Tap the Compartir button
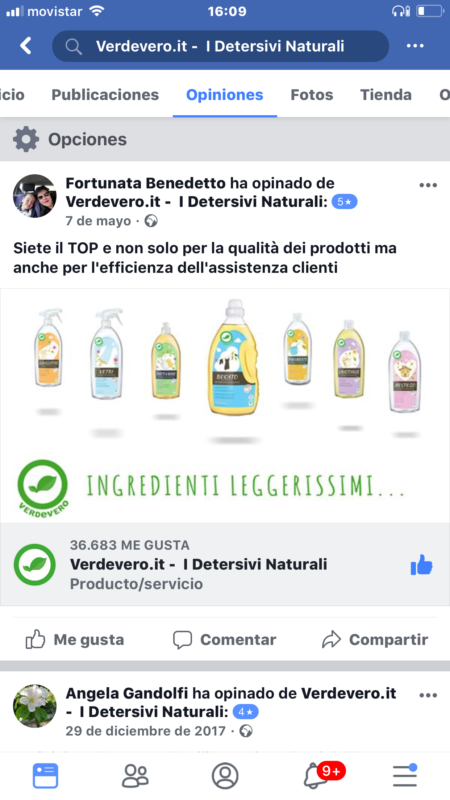 tap(374, 639)
